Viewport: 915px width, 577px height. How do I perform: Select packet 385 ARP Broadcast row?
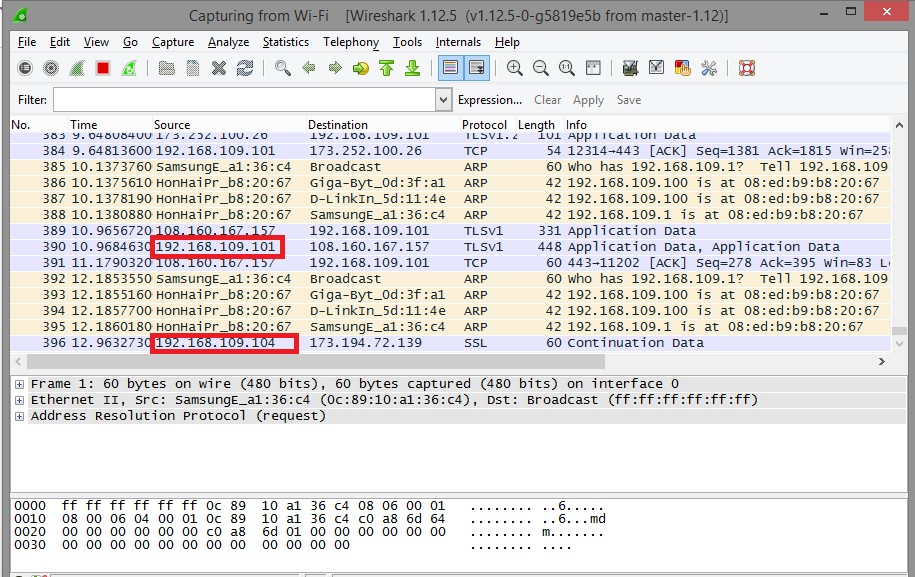(450, 167)
